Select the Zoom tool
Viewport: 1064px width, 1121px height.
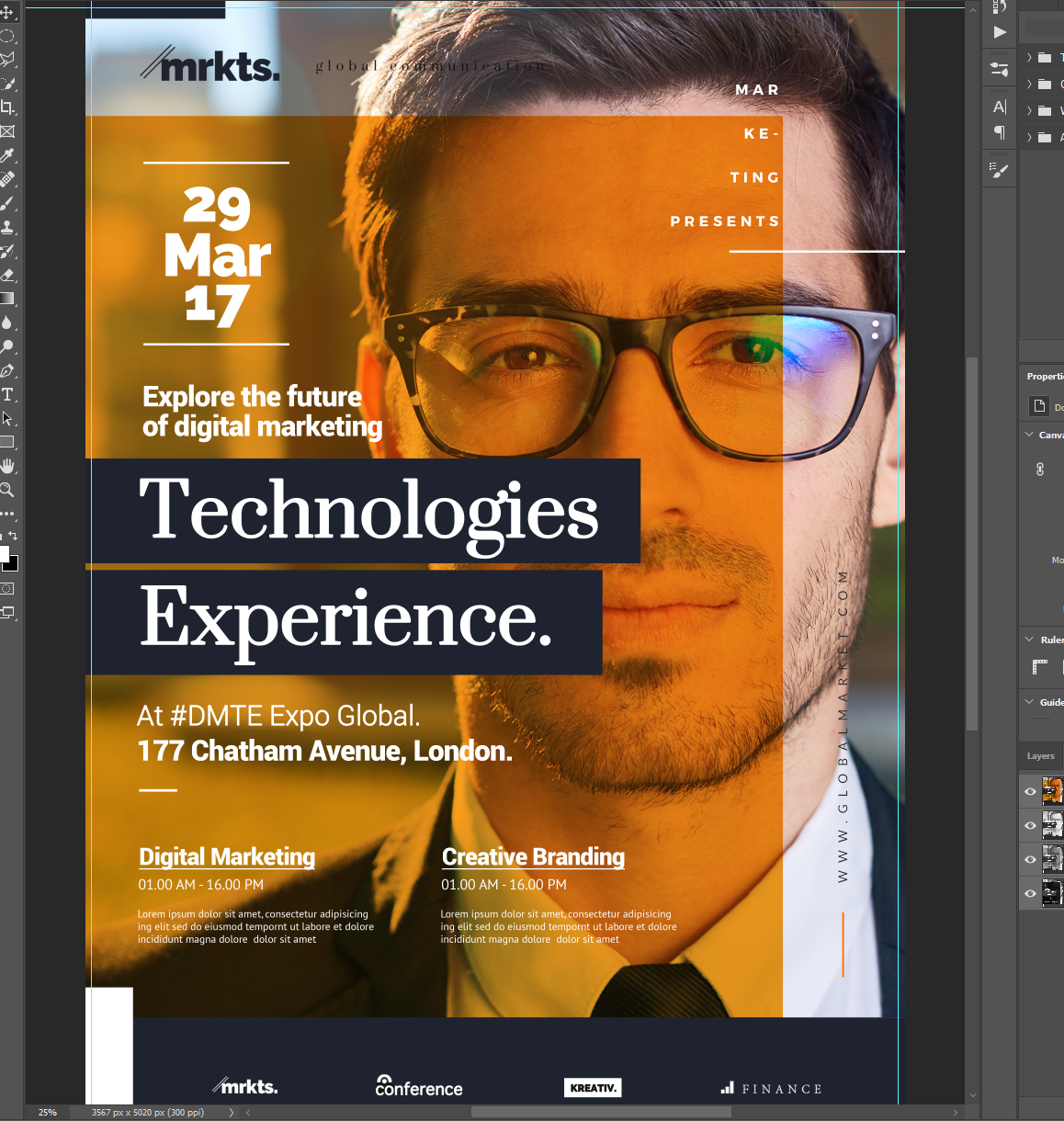point(7,490)
